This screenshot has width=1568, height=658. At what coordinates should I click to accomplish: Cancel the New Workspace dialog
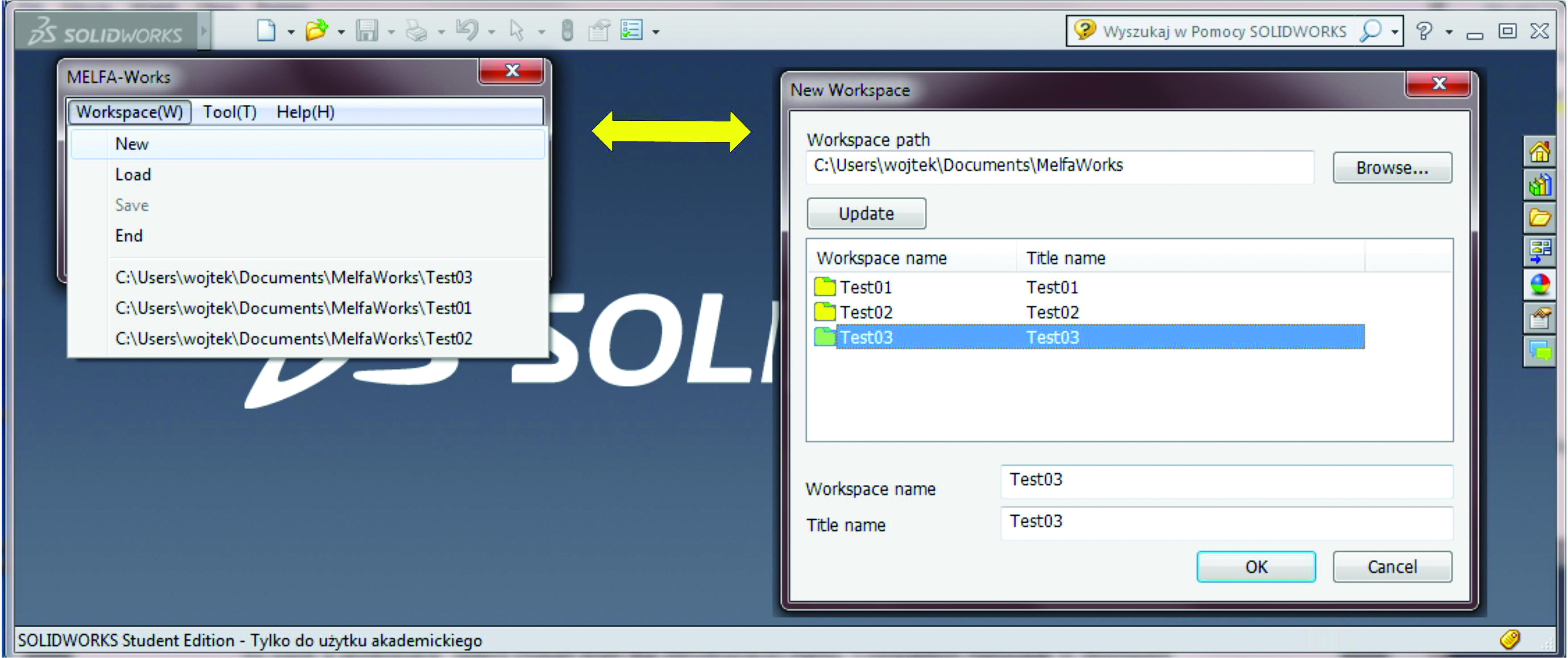[x=1392, y=567]
